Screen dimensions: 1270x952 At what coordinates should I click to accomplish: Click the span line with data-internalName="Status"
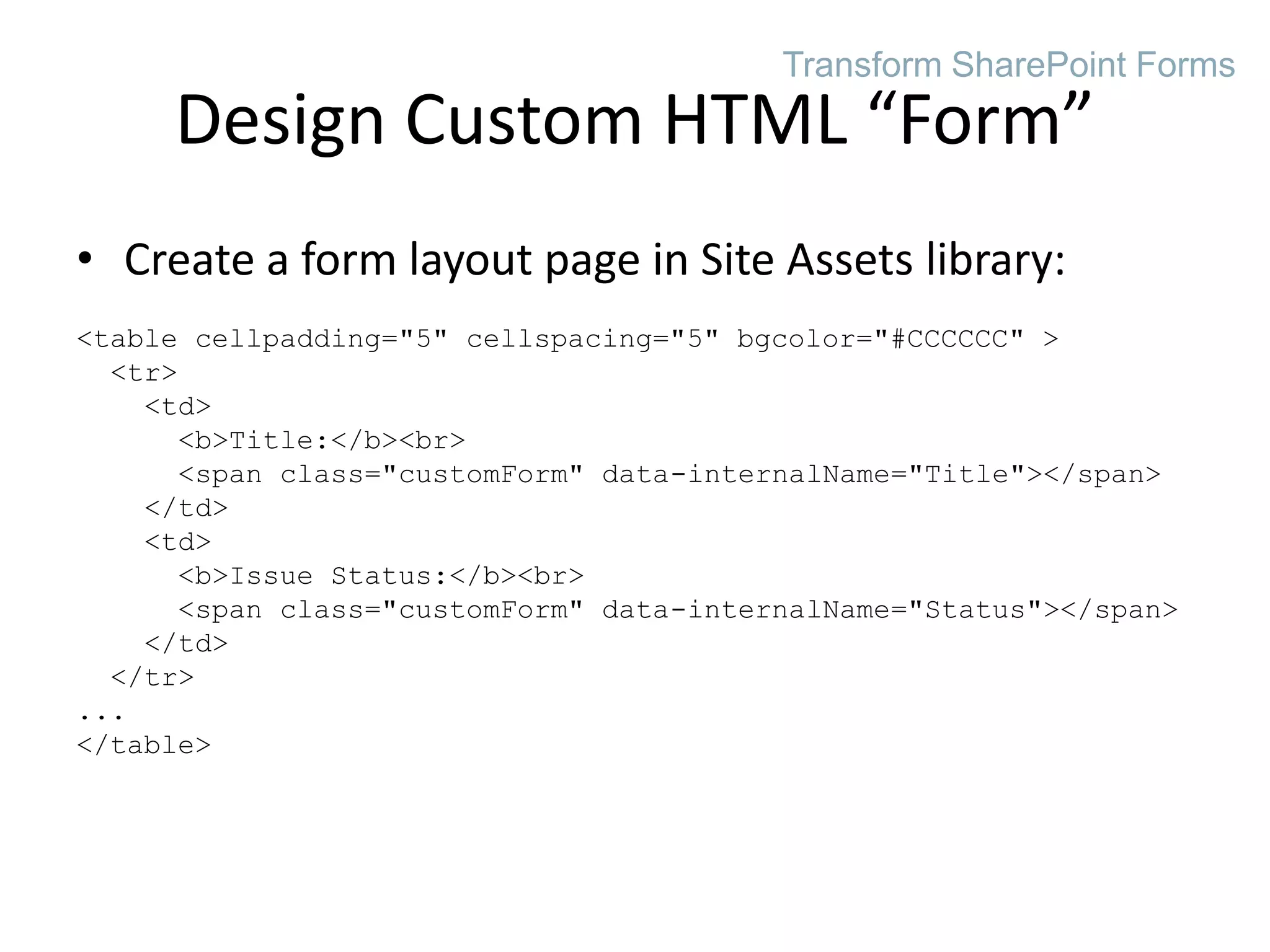click(x=678, y=610)
